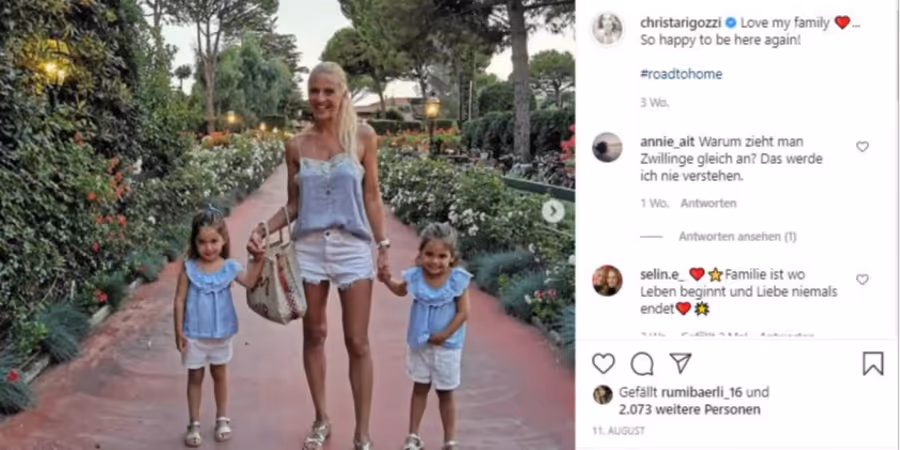This screenshot has width=900, height=450.
Task: Advance to next photo with arrow
Action: [553, 211]
